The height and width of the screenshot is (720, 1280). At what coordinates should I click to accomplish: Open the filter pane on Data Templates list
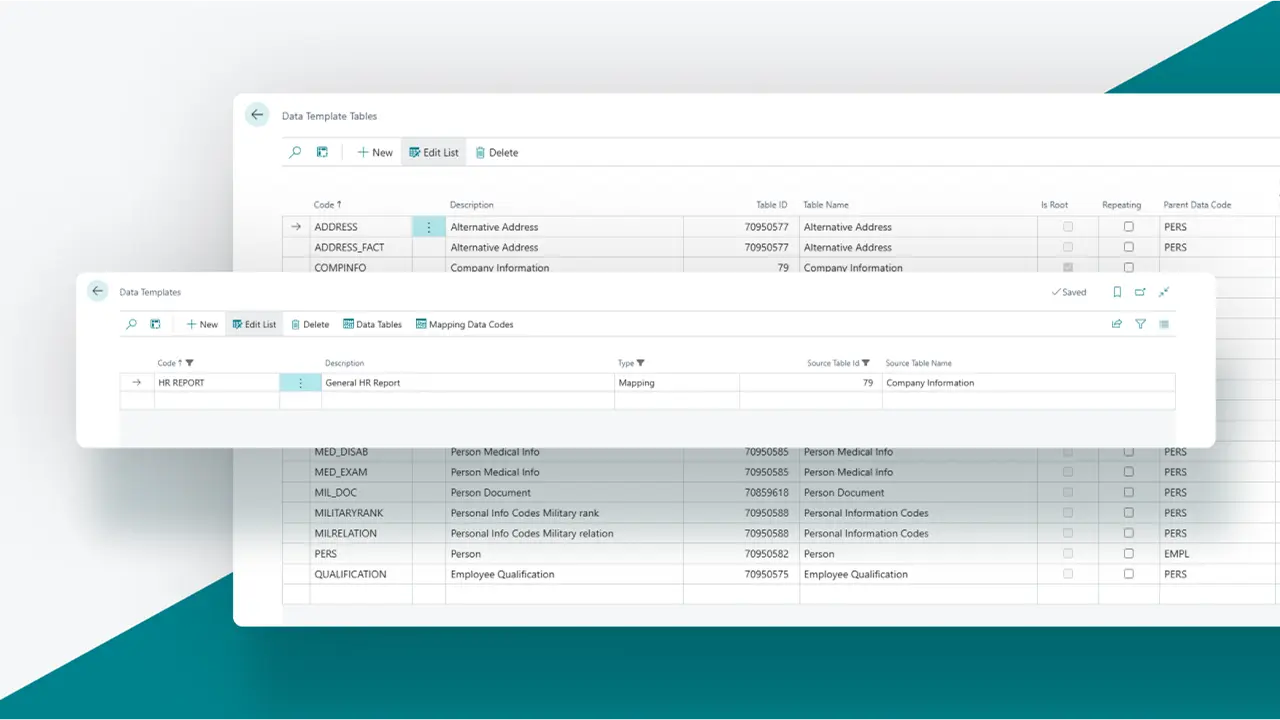pos(1140,324)
